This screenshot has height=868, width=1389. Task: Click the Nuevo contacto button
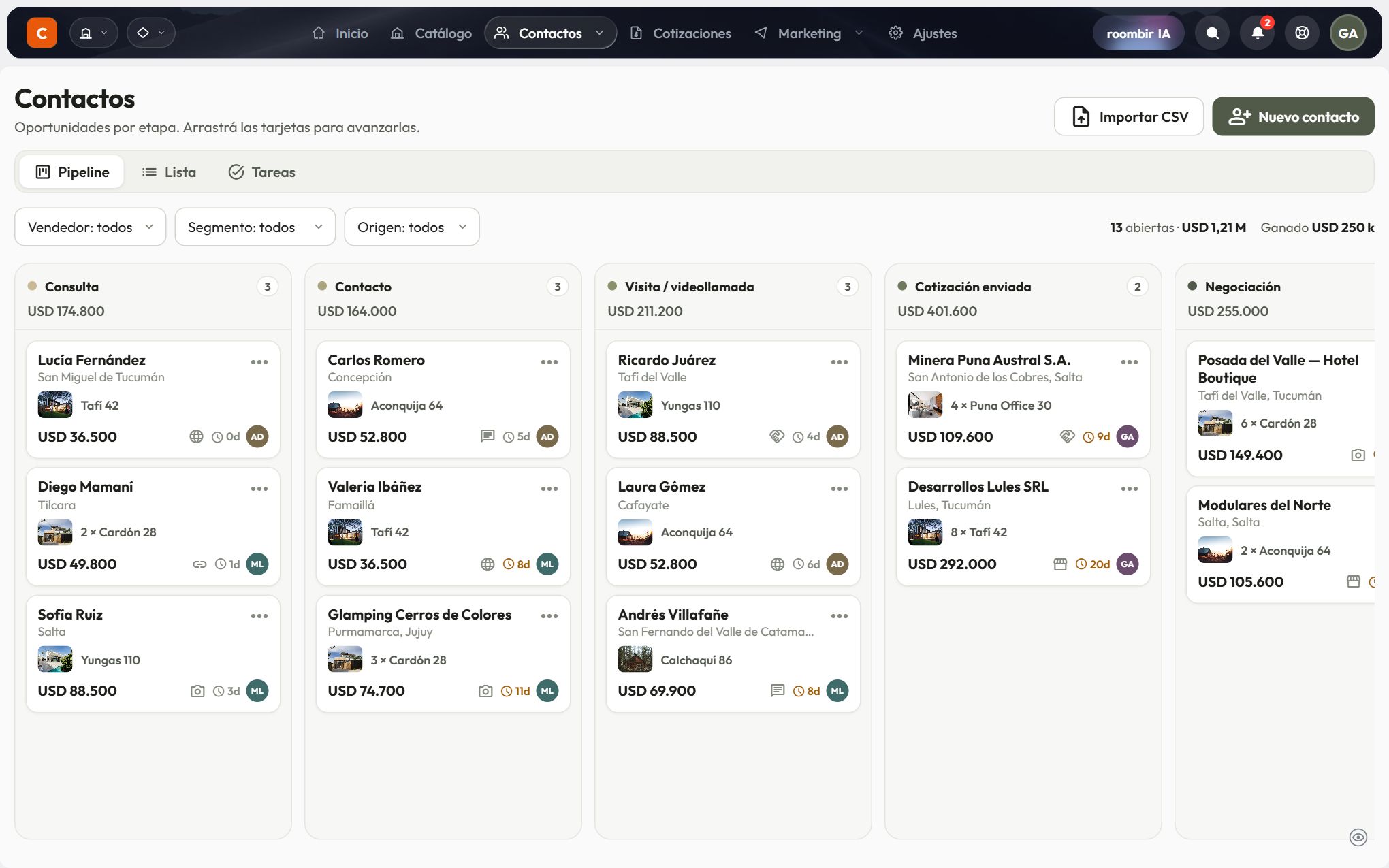tap(1293, 116)
